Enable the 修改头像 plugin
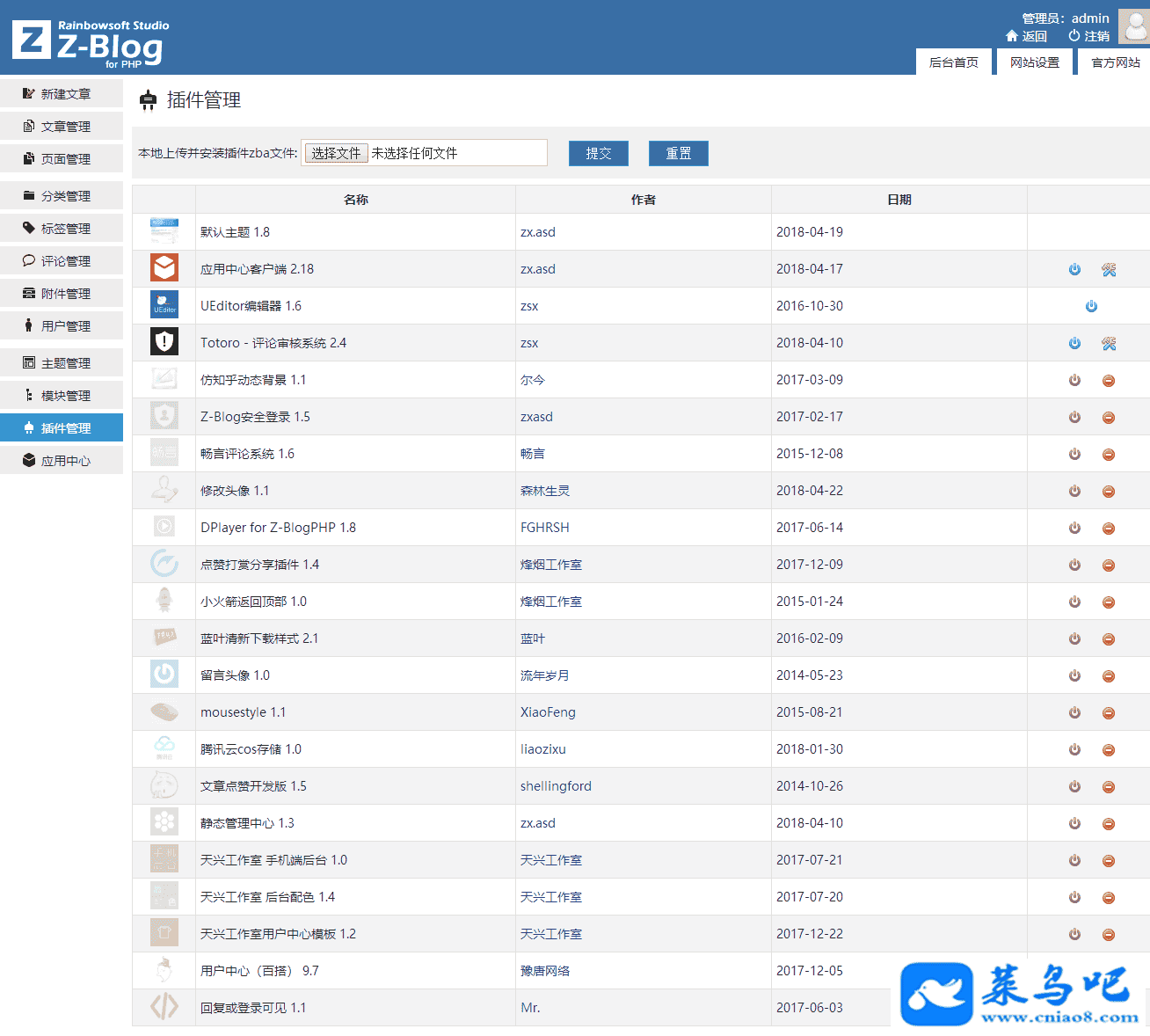The height and width of the screenshot is (1036, 1150). click(1074, 492)
